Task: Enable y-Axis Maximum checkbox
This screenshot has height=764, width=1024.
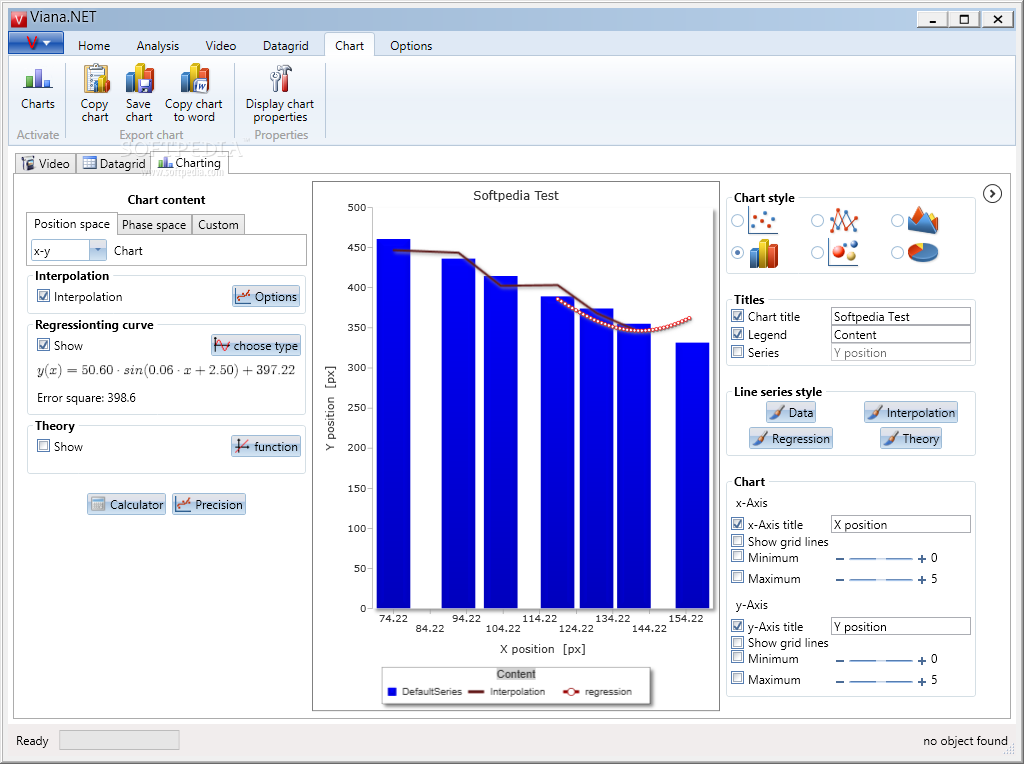Action: (x=737, y=678)
